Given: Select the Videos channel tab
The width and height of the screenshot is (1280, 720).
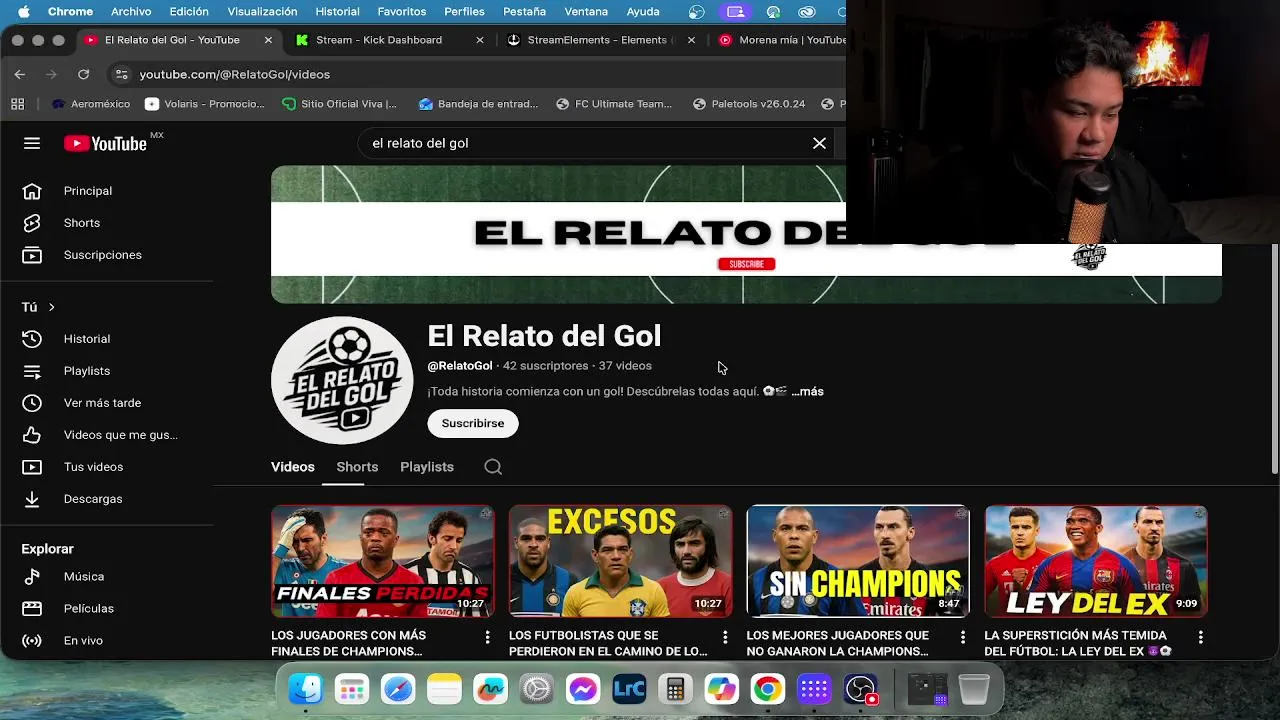Looking at the screenshot, I should 293,467.
